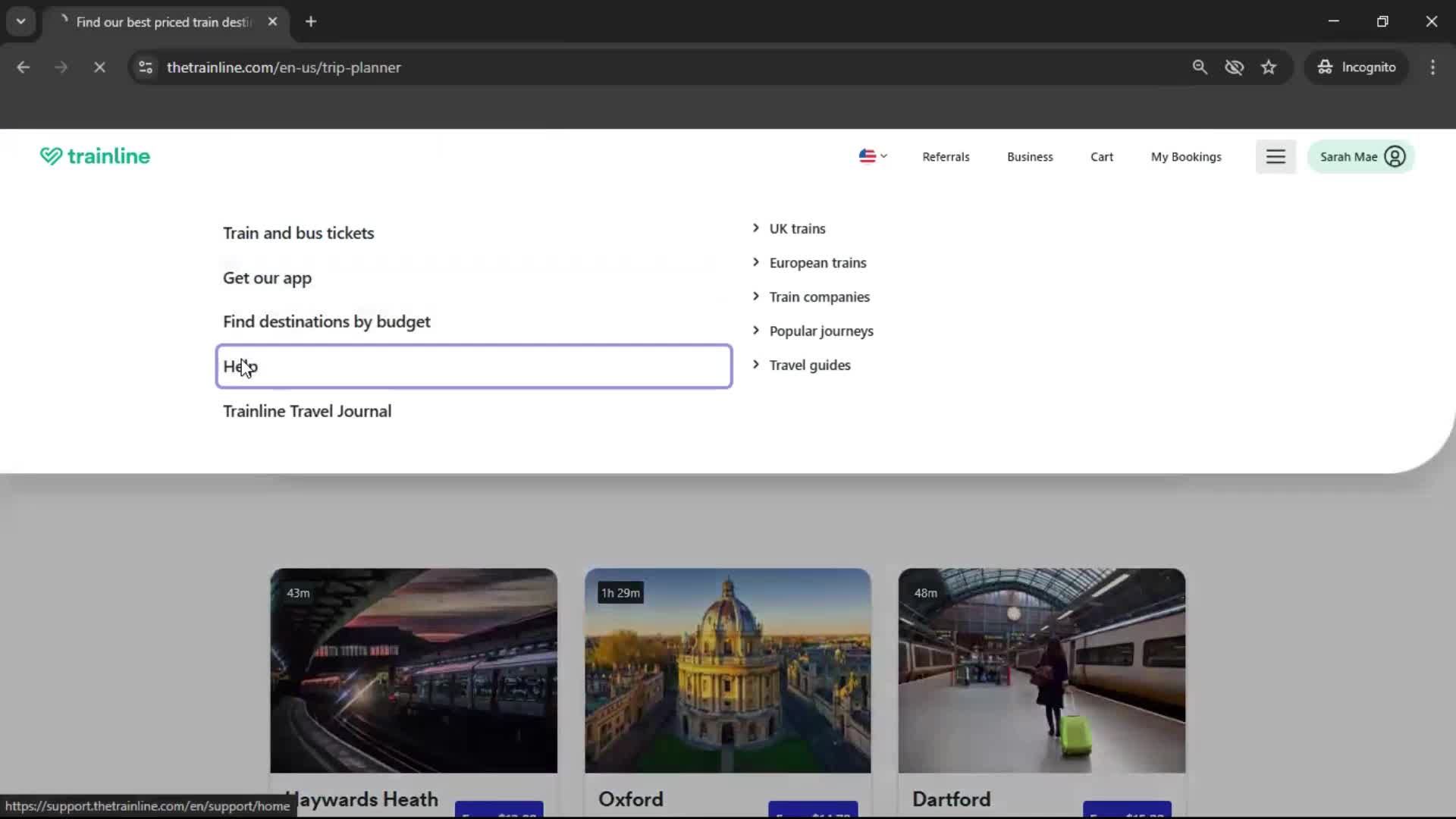Open the find-in-page magnifier in toolbar
Image resolution: width=1456 pixels, height=819 pixels.
pyautogui.click(x=1200, y=67)
